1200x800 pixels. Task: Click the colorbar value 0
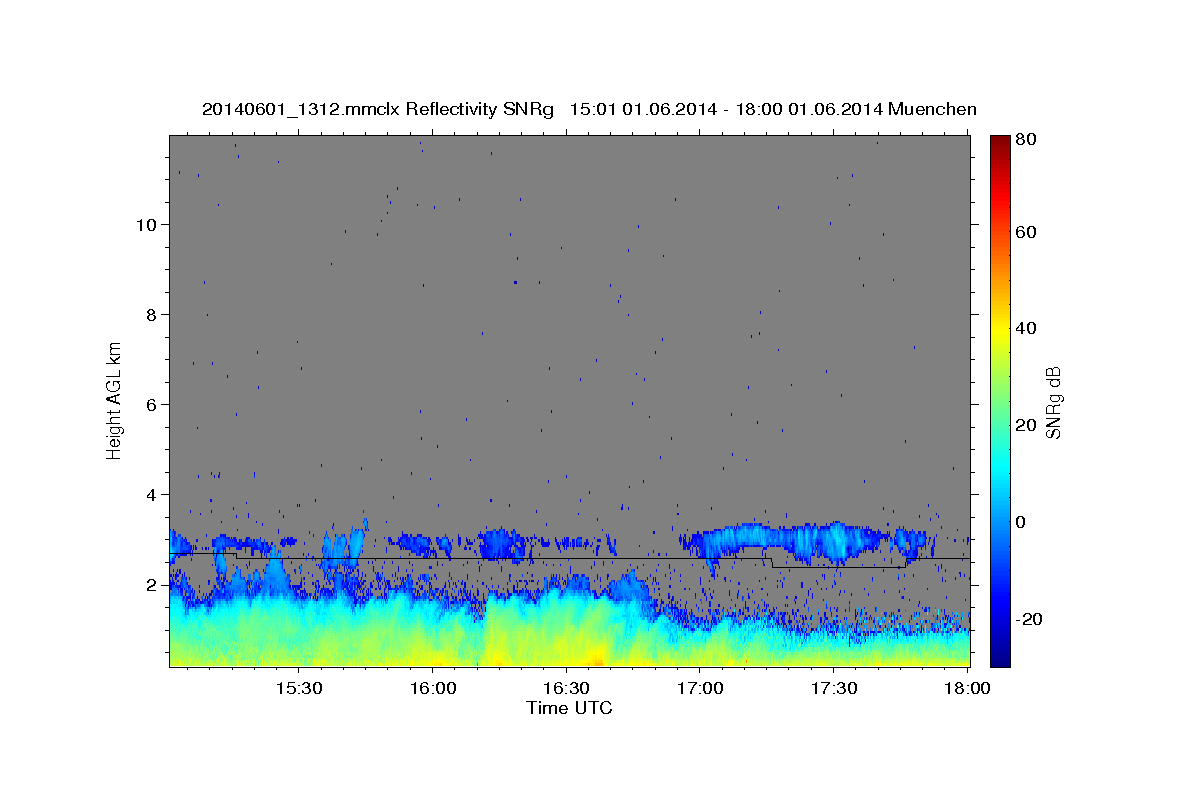pyautogui.click(x=1022, y=522)
